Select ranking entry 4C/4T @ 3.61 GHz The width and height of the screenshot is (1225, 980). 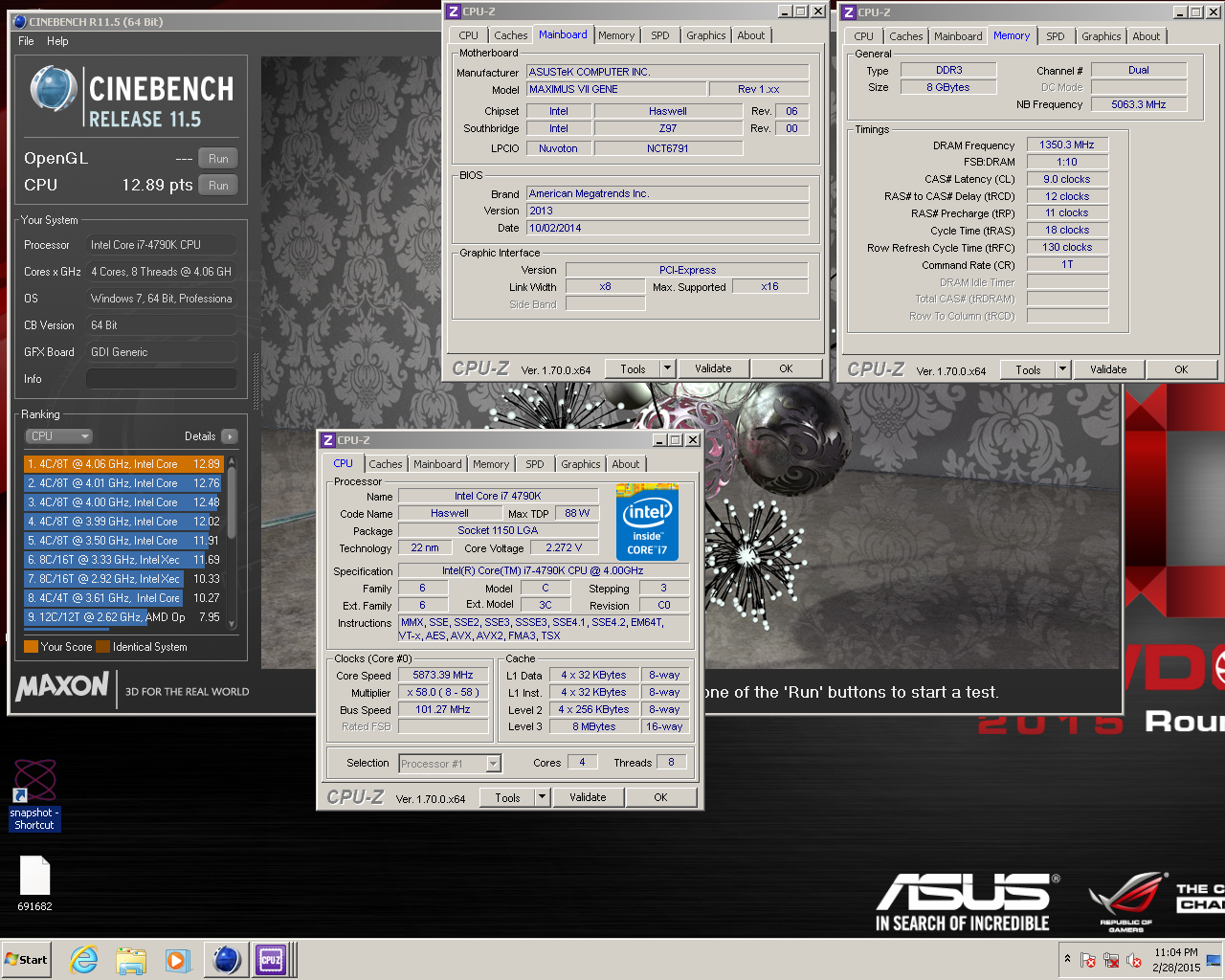click(x=123, y=598)
